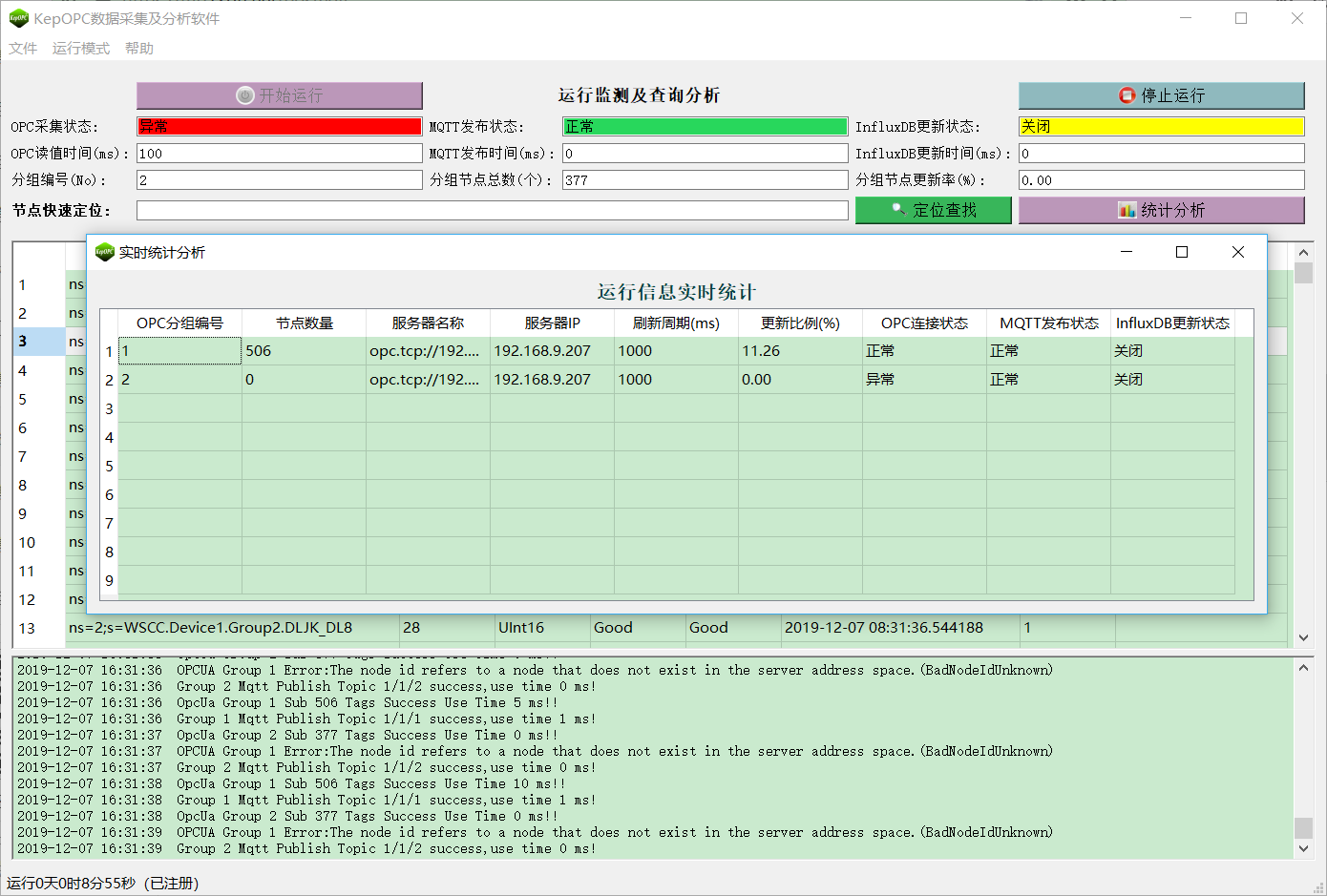Click inside the 节点快速定位 input field
The height and width of the screenshot is (896, 1327).
pyautogui.click(x=491, y=210)
